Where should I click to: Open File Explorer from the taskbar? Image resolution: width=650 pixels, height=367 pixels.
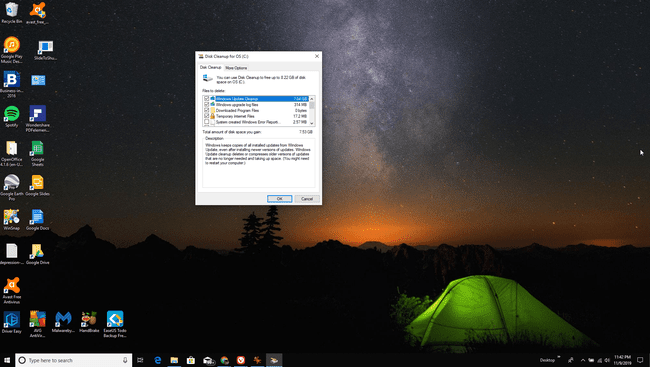(174, 360)
